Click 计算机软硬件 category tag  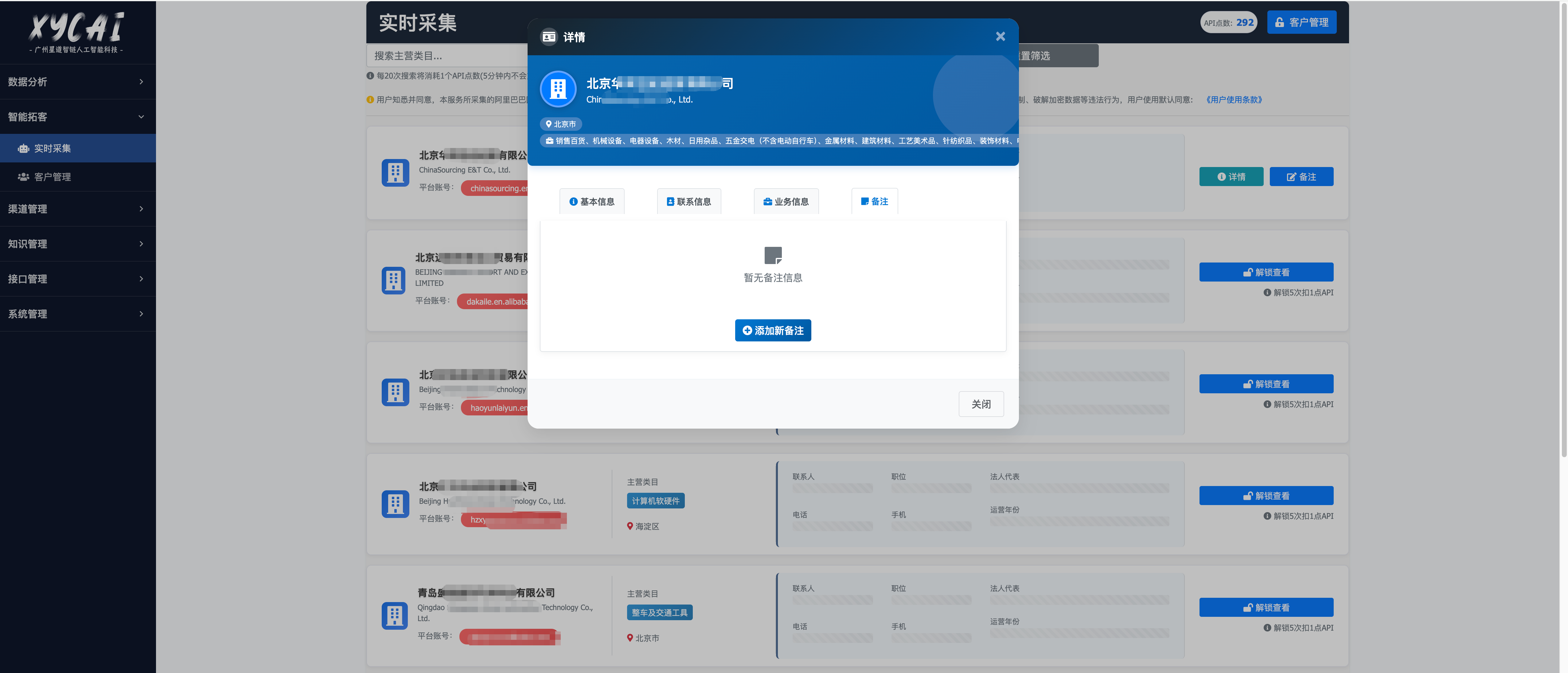(x=656, y=501)
